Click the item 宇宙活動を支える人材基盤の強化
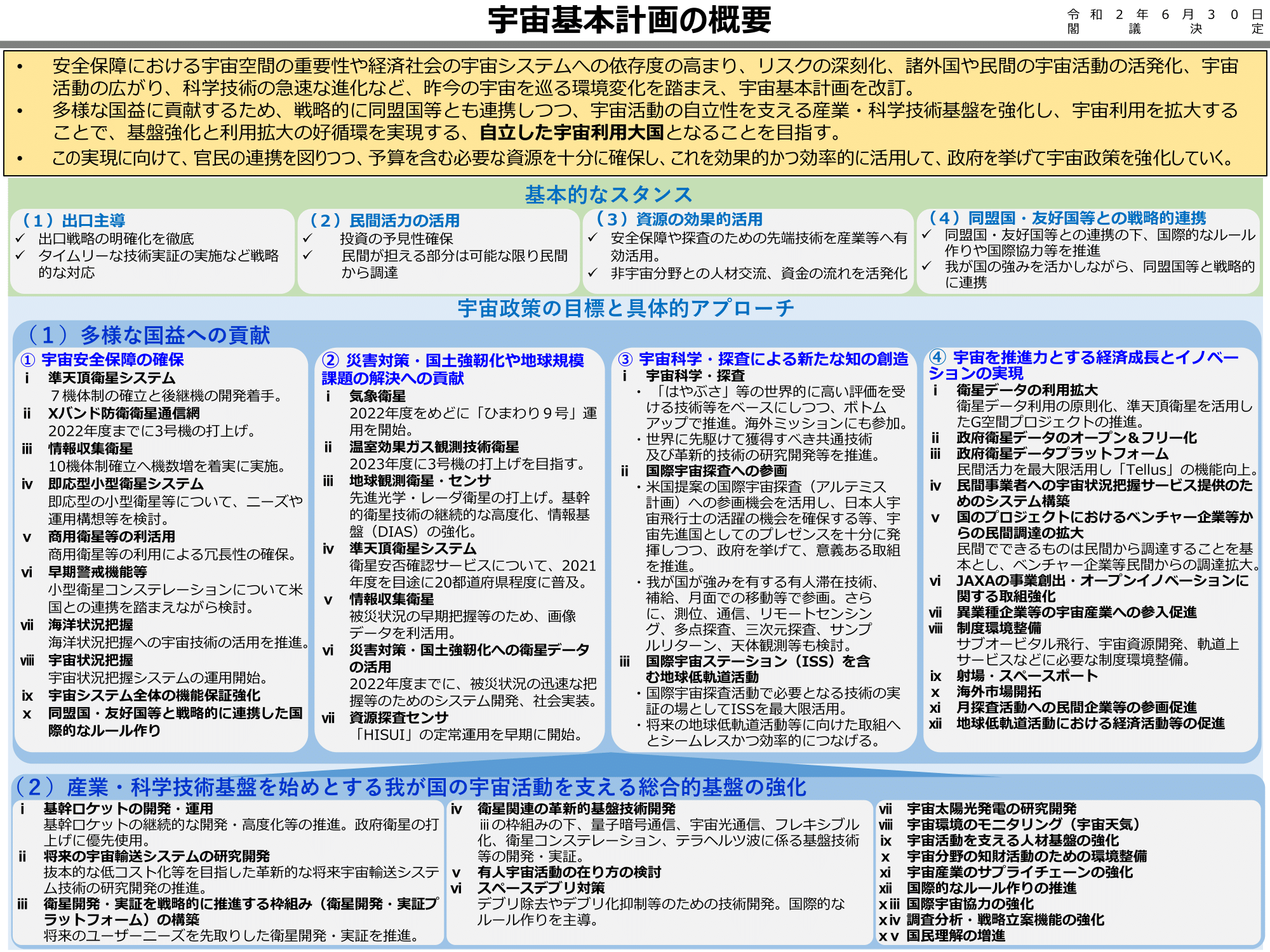The width and height of the screenshot is (1270, 952). (1013, 841)
